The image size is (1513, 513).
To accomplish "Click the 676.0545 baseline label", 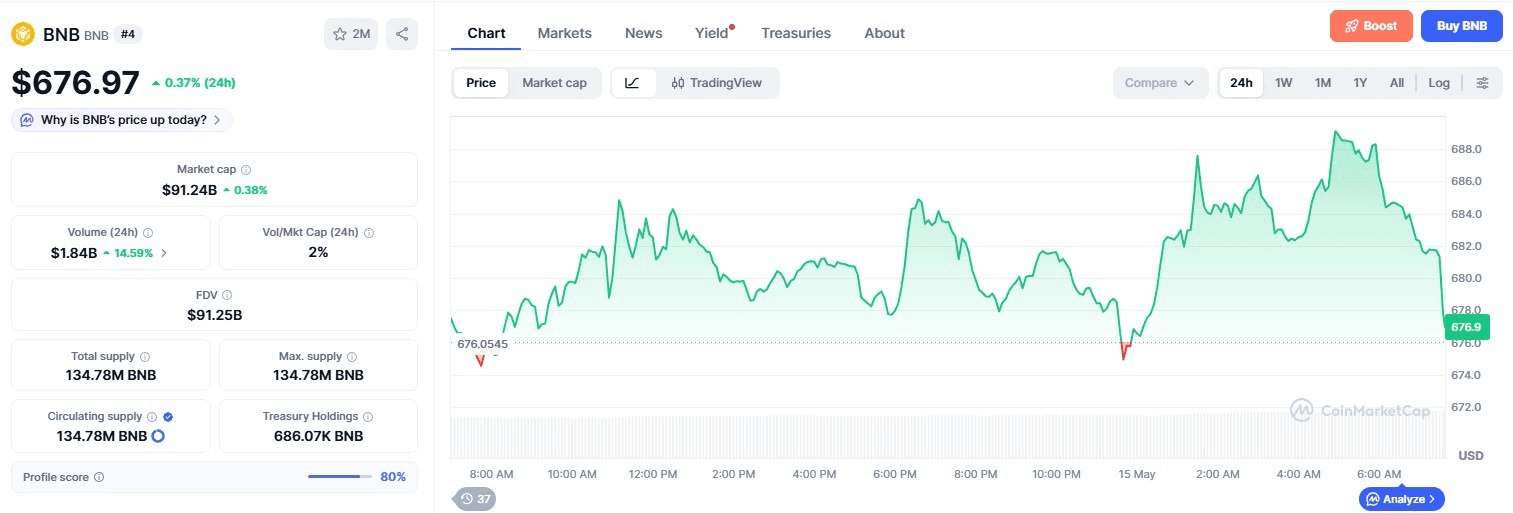I will (483, 344).
